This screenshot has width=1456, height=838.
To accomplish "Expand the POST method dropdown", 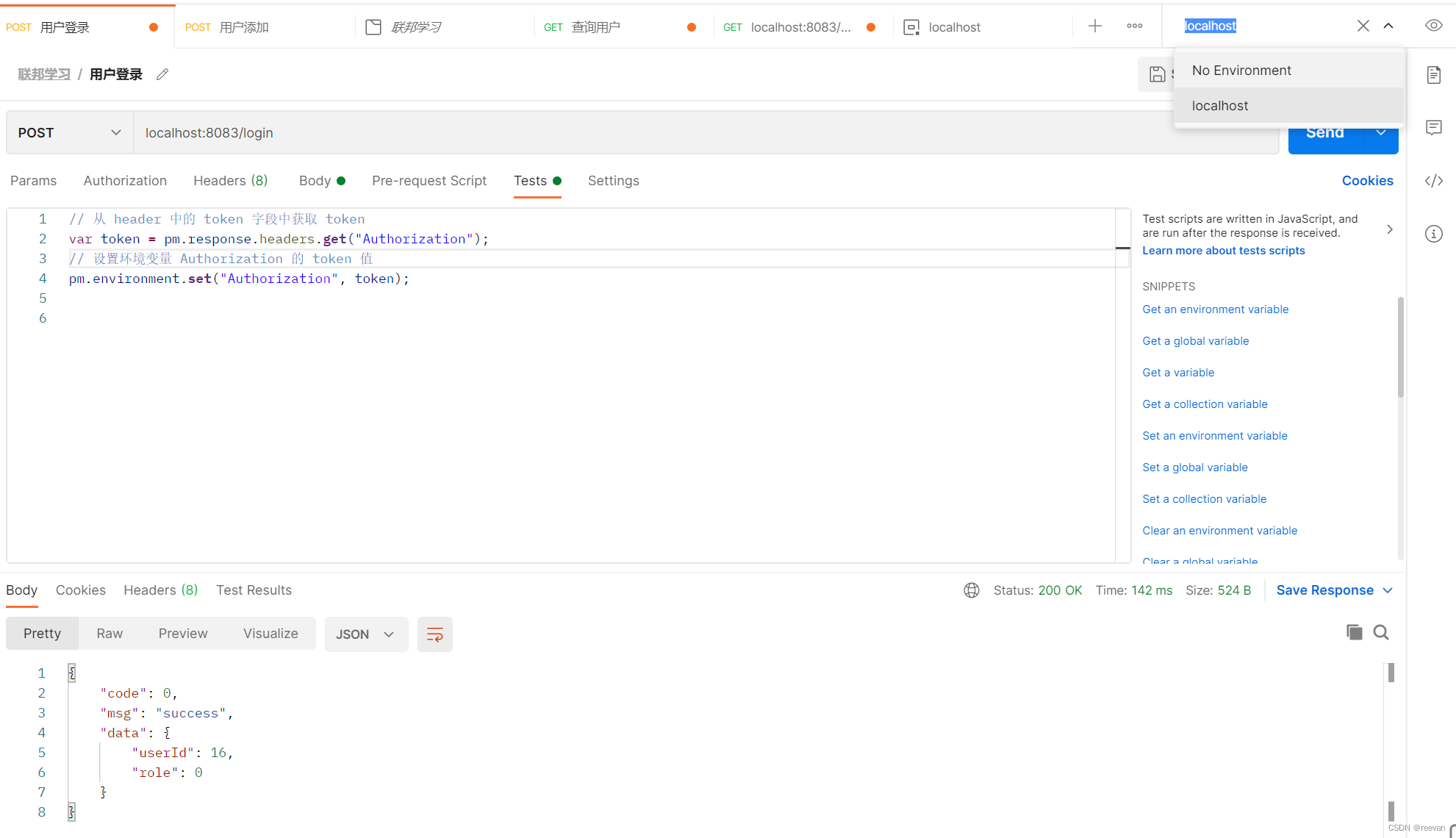I will [x=69, y=133].
